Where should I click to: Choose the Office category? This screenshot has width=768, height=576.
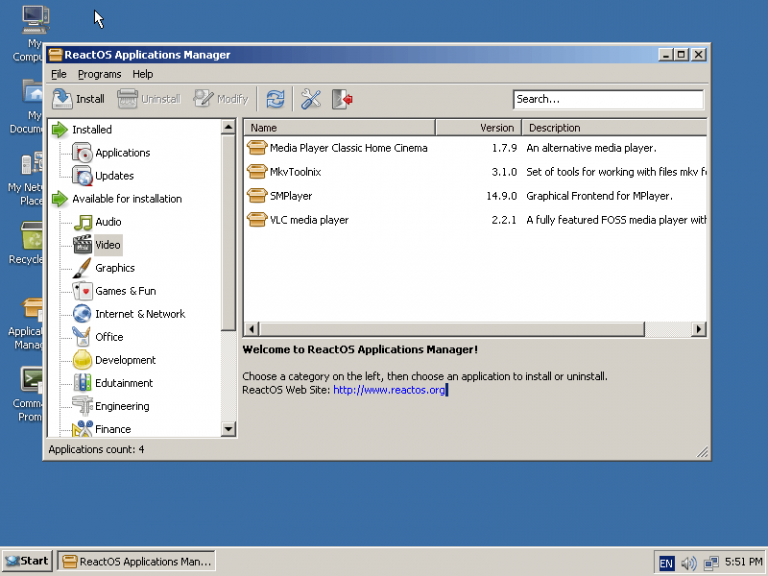click(109, 337)
